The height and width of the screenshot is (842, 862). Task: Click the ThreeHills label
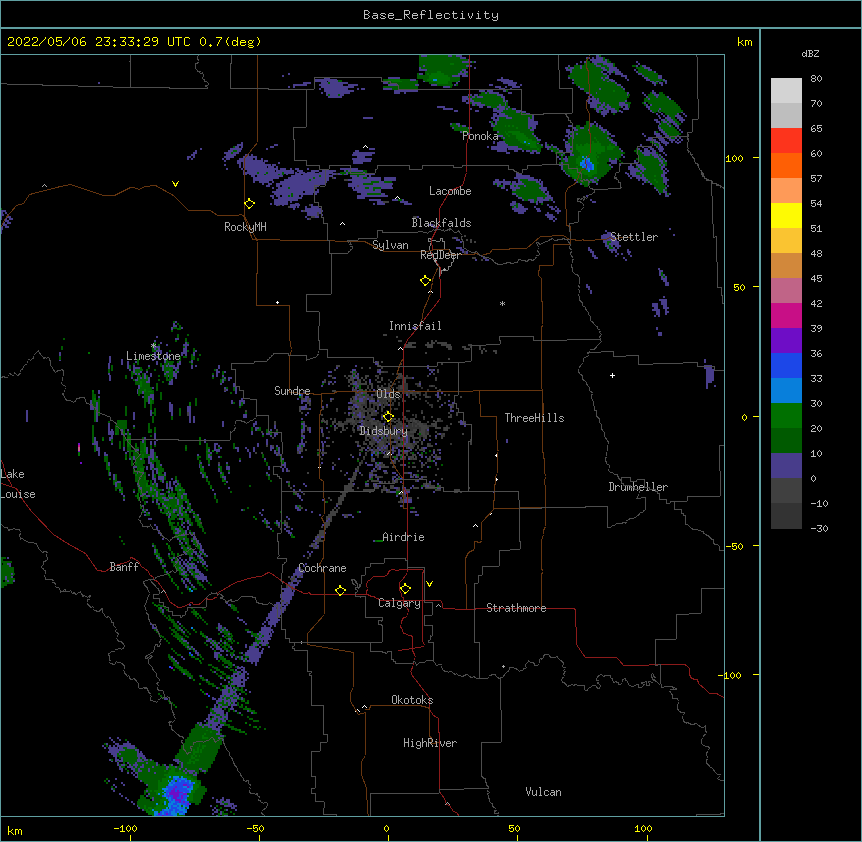pyautogui.click(x=534, y=418)
